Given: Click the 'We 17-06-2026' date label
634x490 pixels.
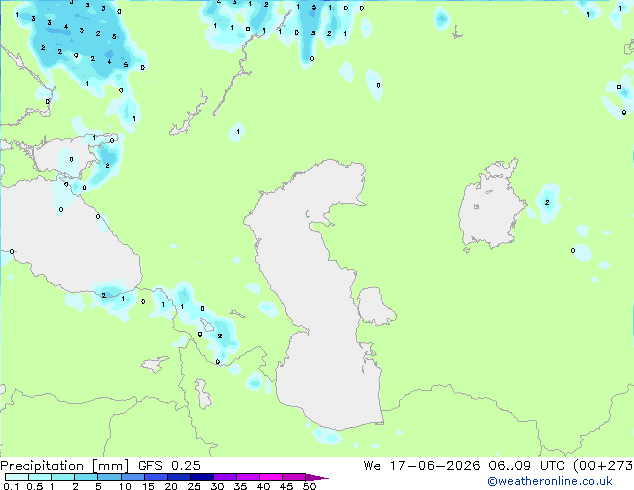Looking at the screenshot, I should coord(422,466).
